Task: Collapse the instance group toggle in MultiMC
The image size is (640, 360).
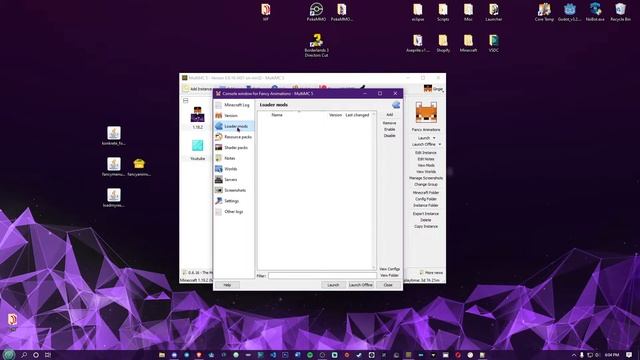Action: (x=186, y=100)
